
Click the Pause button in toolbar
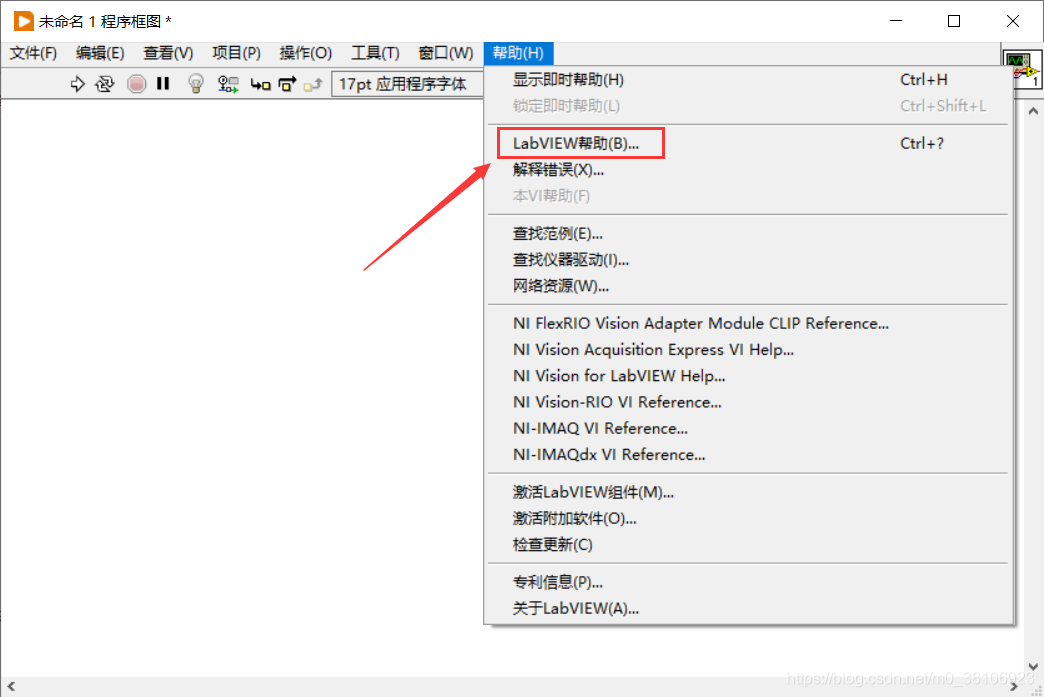(x=163, y=83)
